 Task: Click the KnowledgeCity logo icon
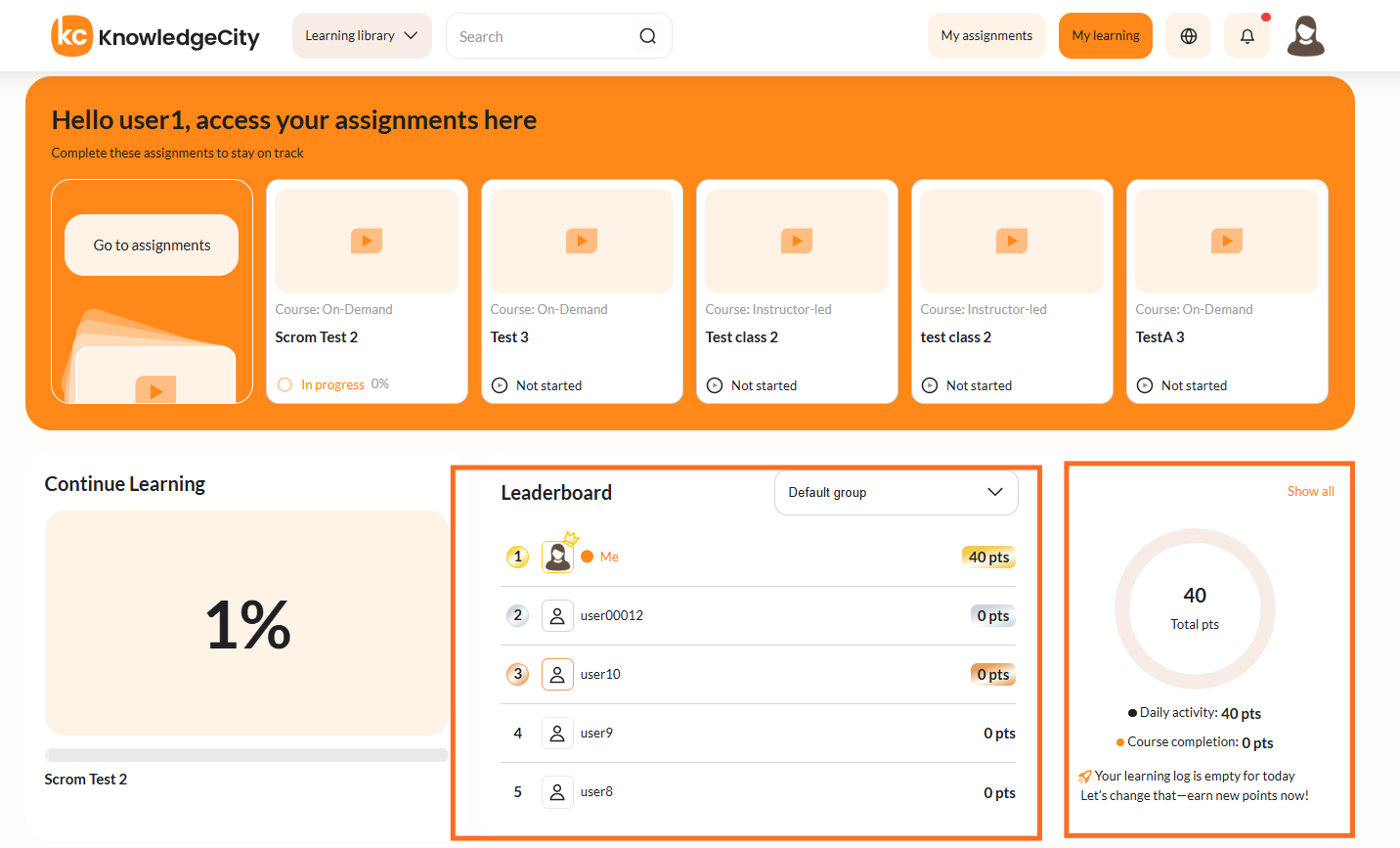click(71, 36)
